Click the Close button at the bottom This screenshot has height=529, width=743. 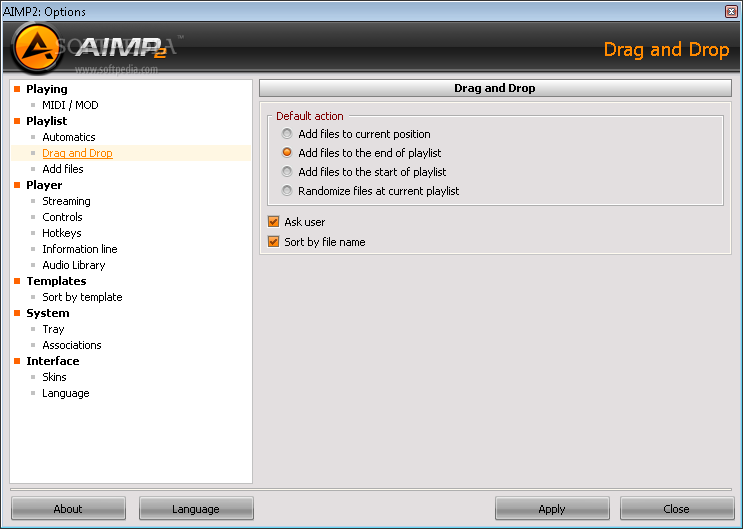(677, 509)
